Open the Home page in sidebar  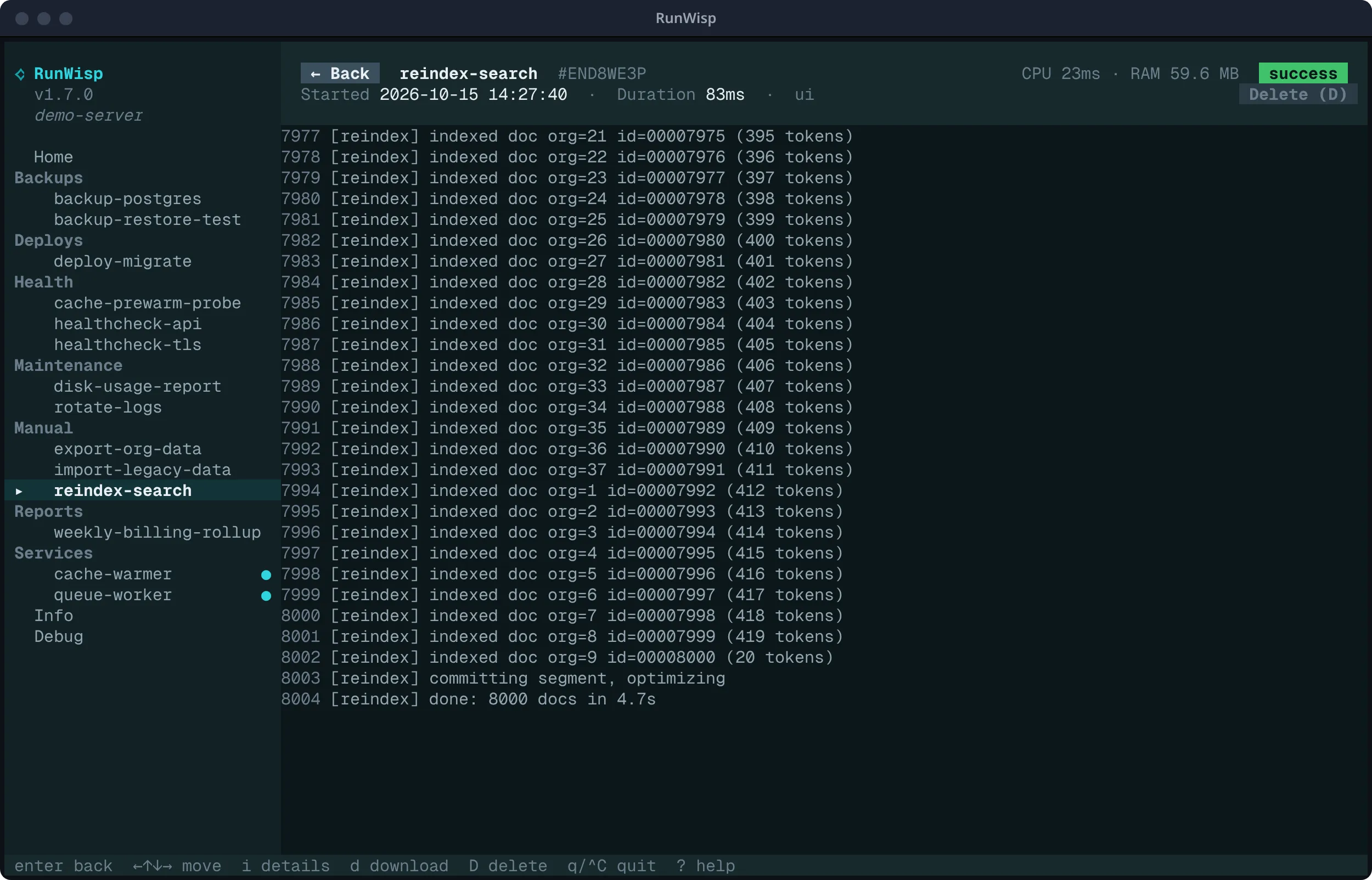pyautogui.click(x=53, y=156)
